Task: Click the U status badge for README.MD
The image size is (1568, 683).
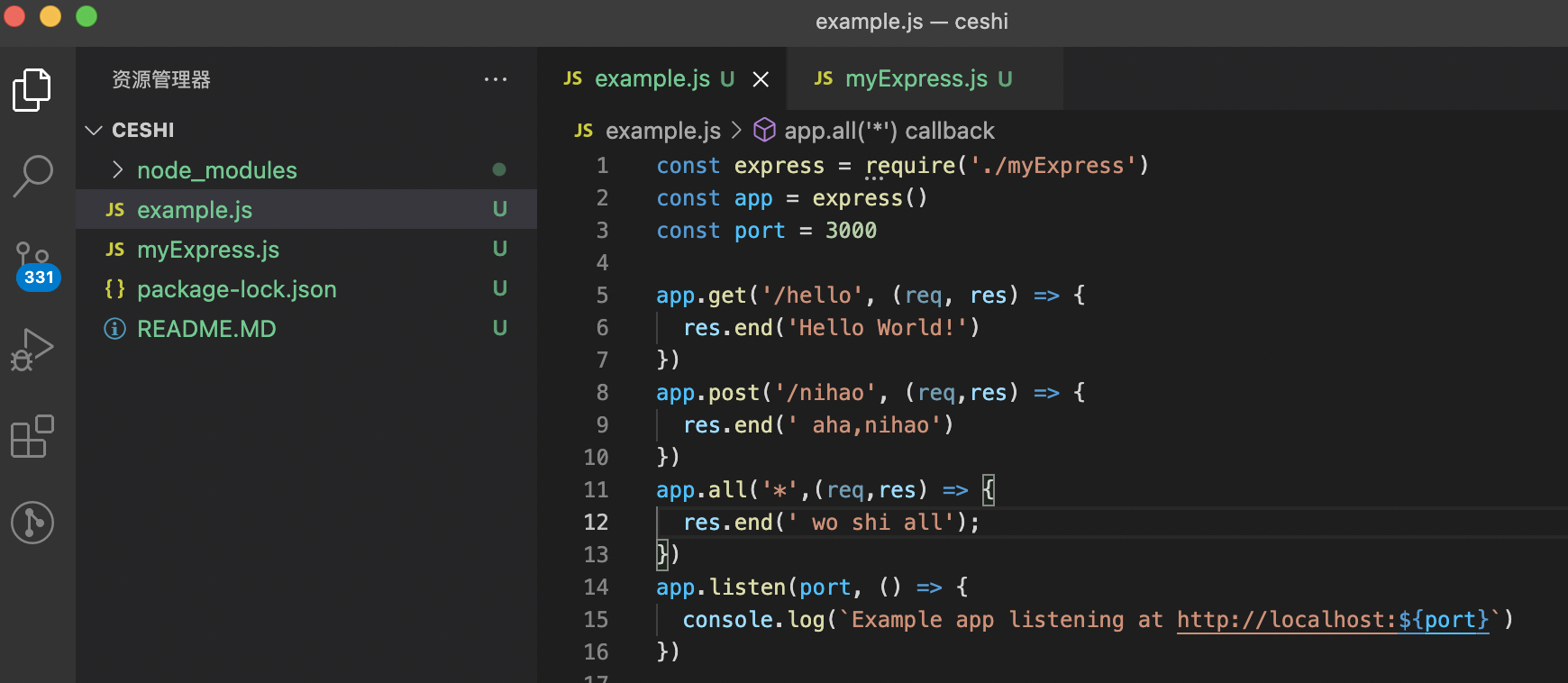Action: 500,328
